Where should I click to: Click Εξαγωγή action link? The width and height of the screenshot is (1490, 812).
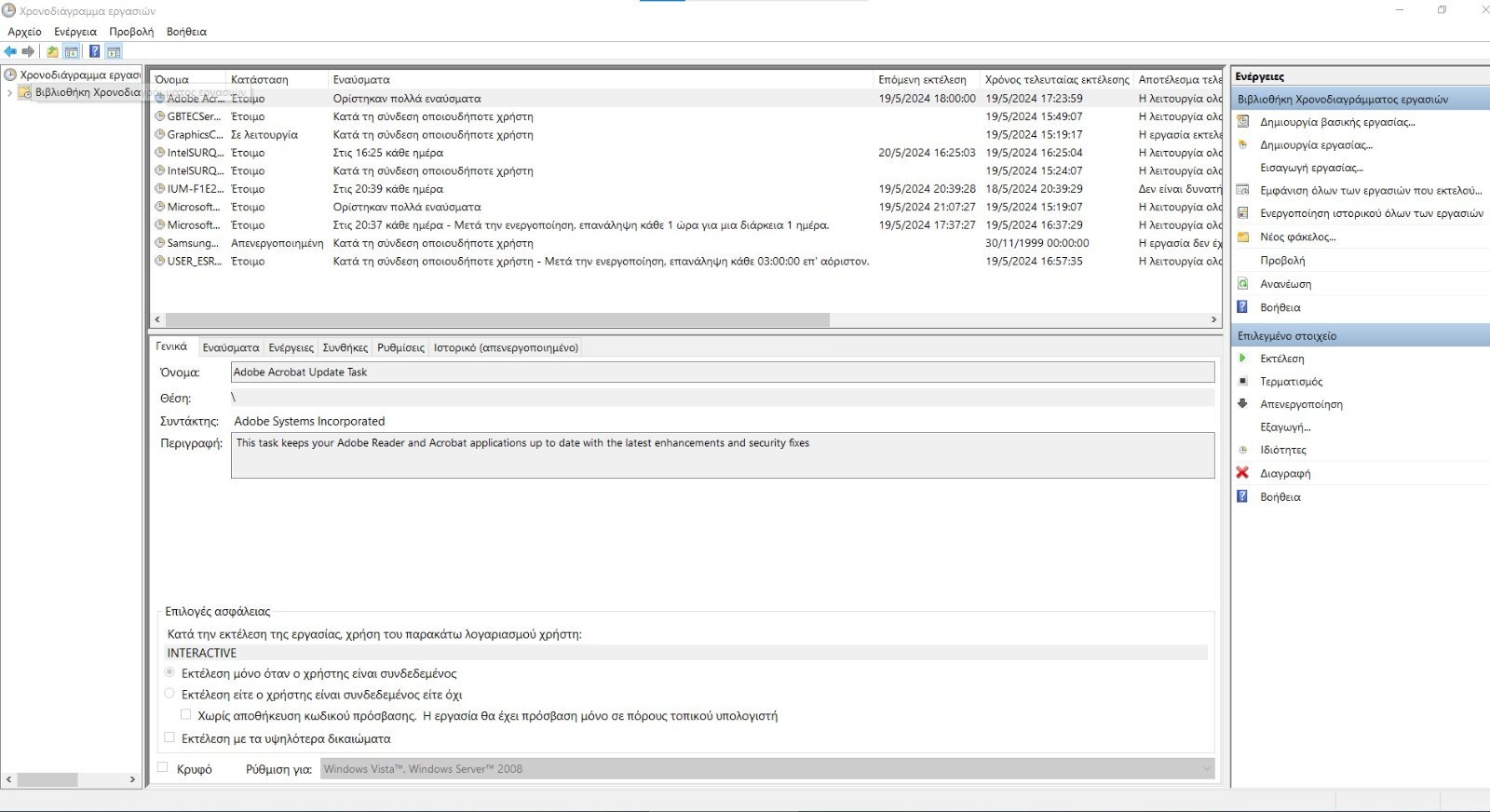(1285, 426)
